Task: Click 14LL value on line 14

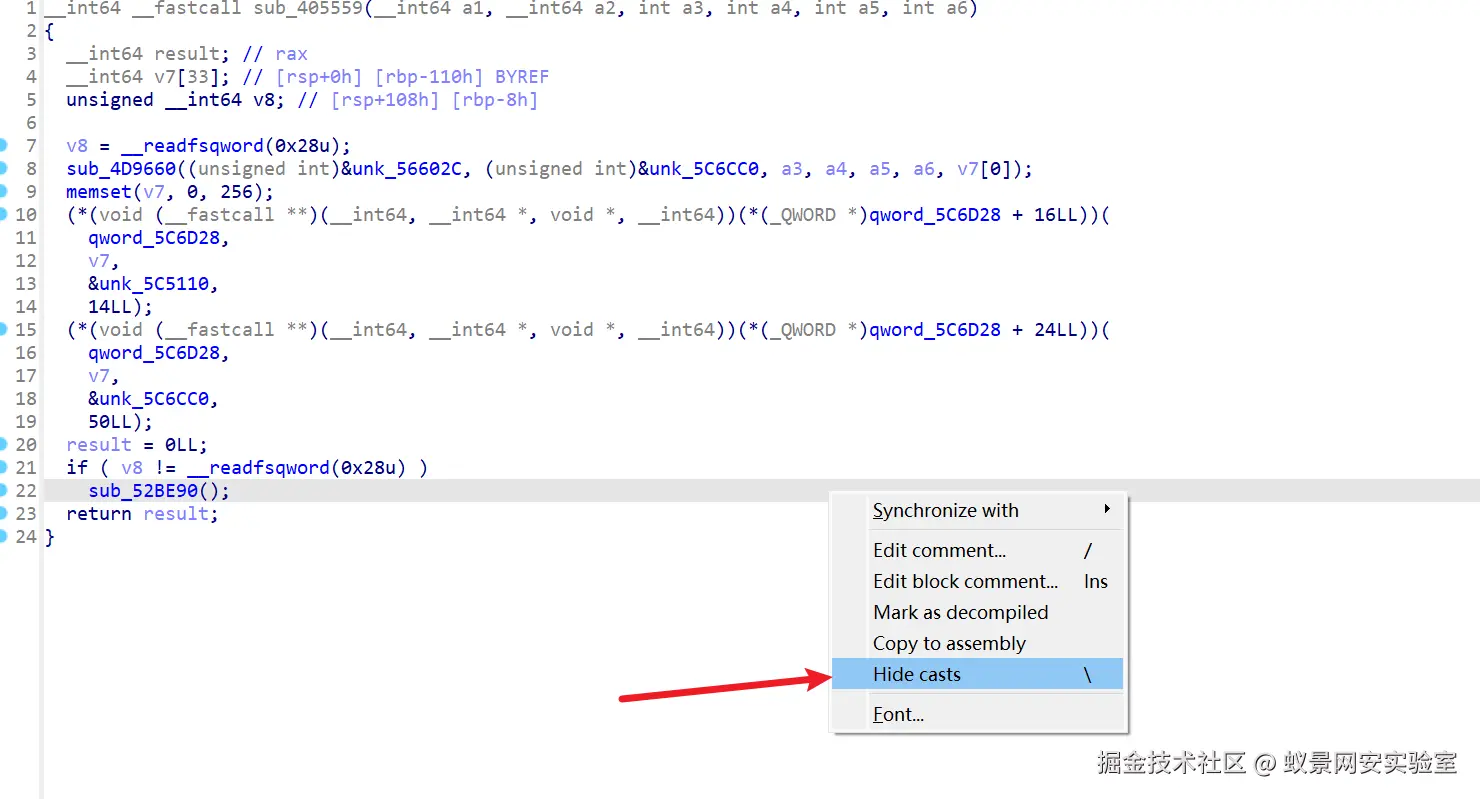Action: tap(110, 307)
